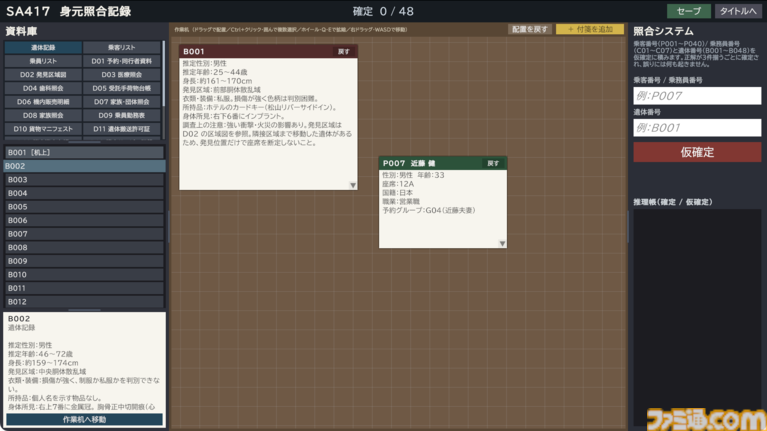Open the D02 発見区域図 document
Viewport: 767px width, 431px height.
tap(43, 75)
